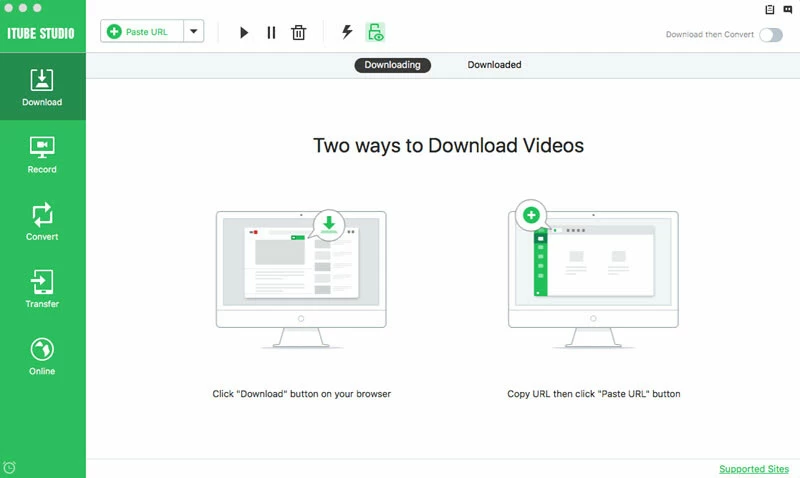Enable turbo mode lightning bolt icon
Screen dimensions: 800x478
pos(347,32)
